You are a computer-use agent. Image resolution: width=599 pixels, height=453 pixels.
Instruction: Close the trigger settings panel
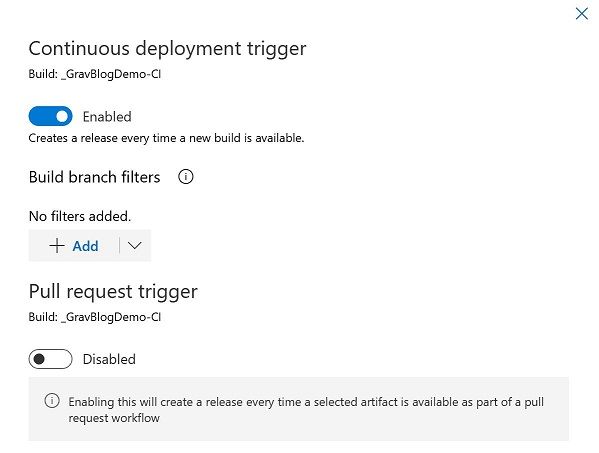581,14
